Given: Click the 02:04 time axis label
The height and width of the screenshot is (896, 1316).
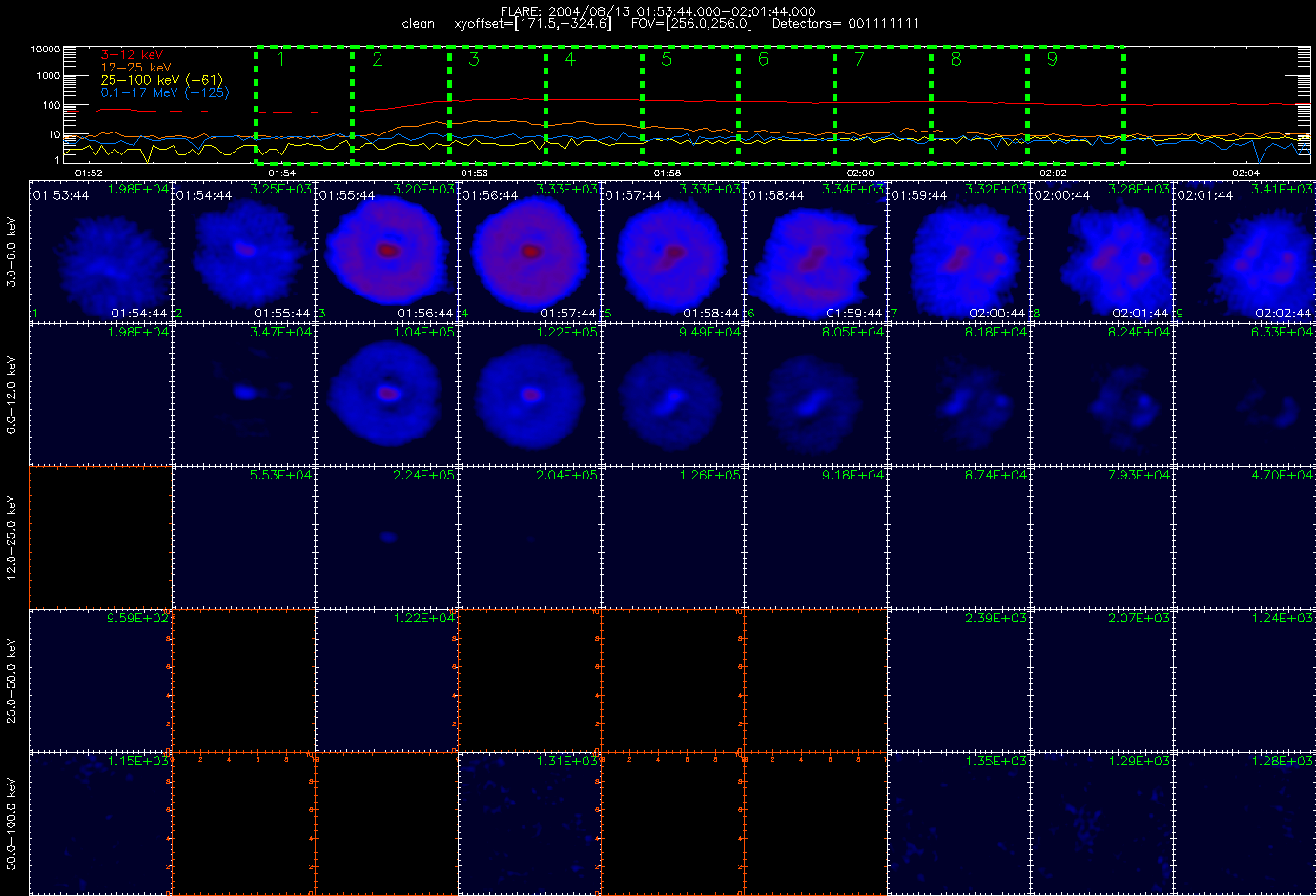Looking at the screenshot, I should (1245, 173).
